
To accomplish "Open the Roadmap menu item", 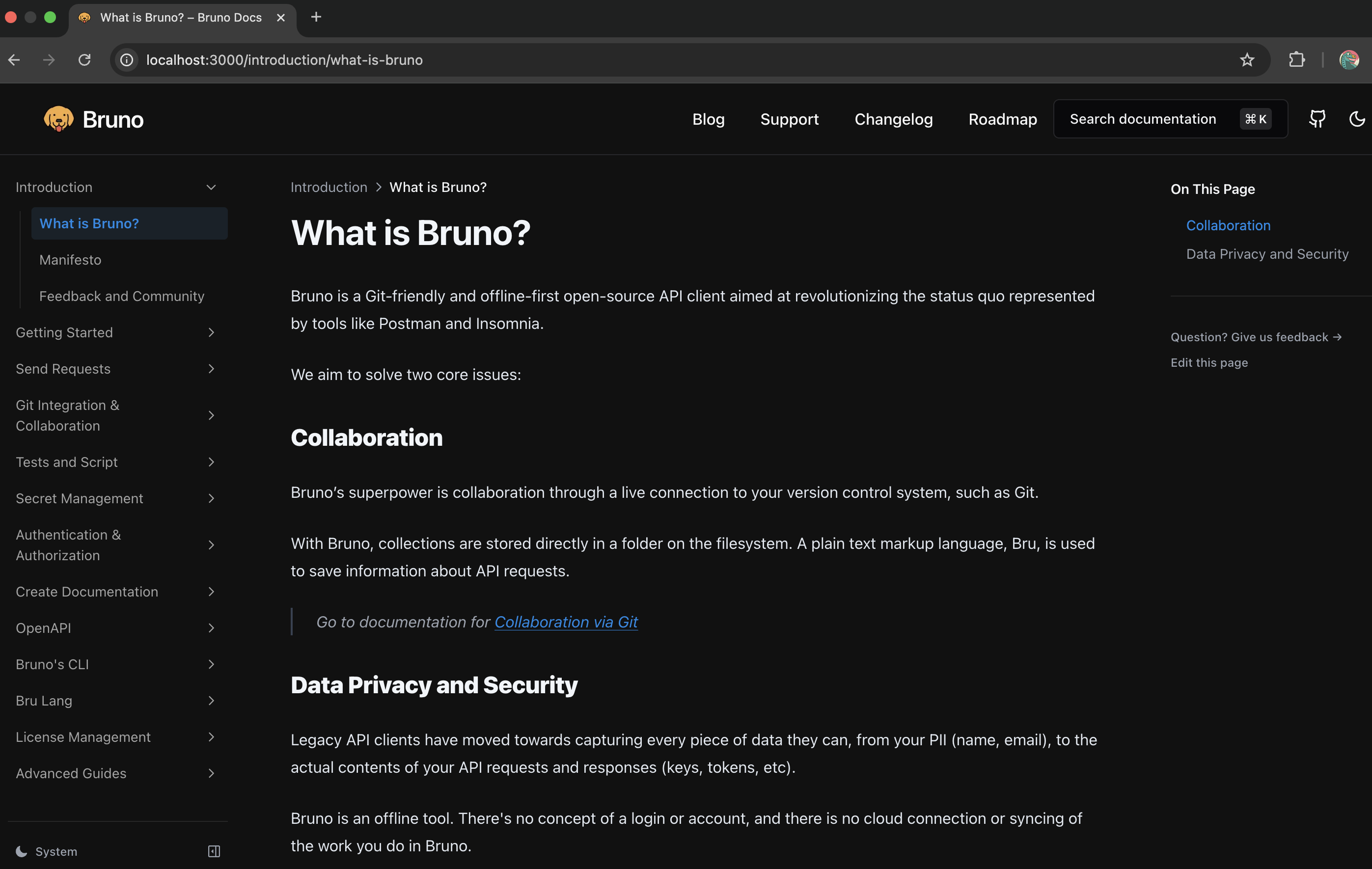I will click(x=1002, y=119).
